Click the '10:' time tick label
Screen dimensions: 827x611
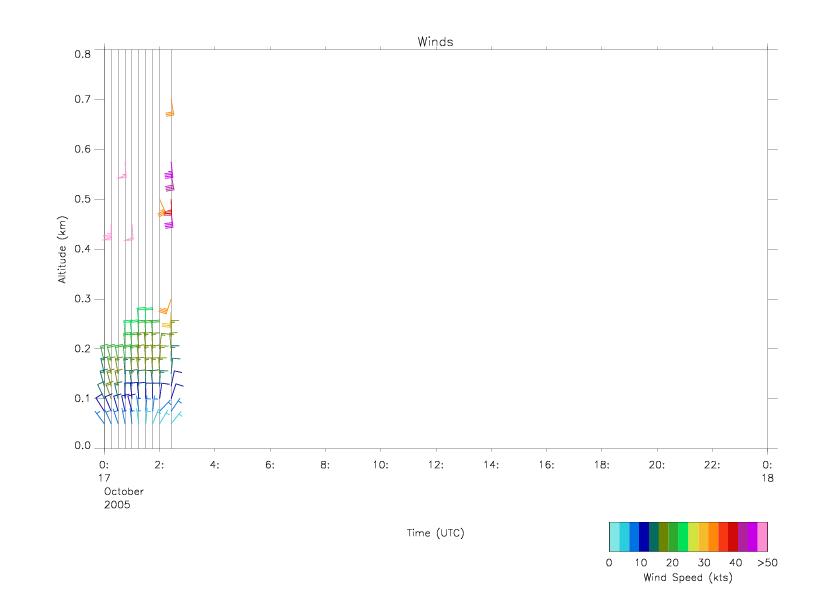[x=380, y=465]
